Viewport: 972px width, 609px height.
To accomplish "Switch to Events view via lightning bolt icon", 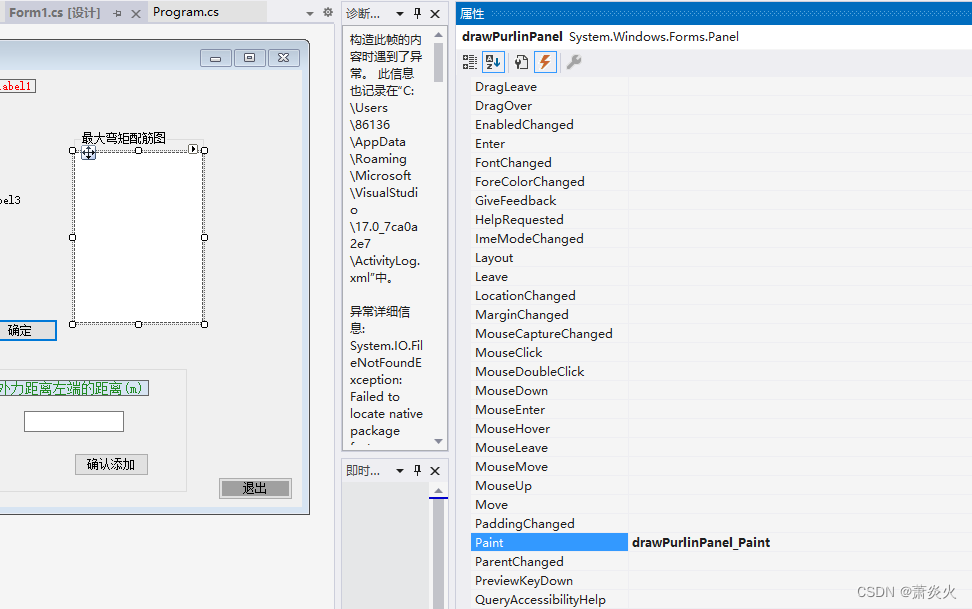I will click(x=545, y=61).
